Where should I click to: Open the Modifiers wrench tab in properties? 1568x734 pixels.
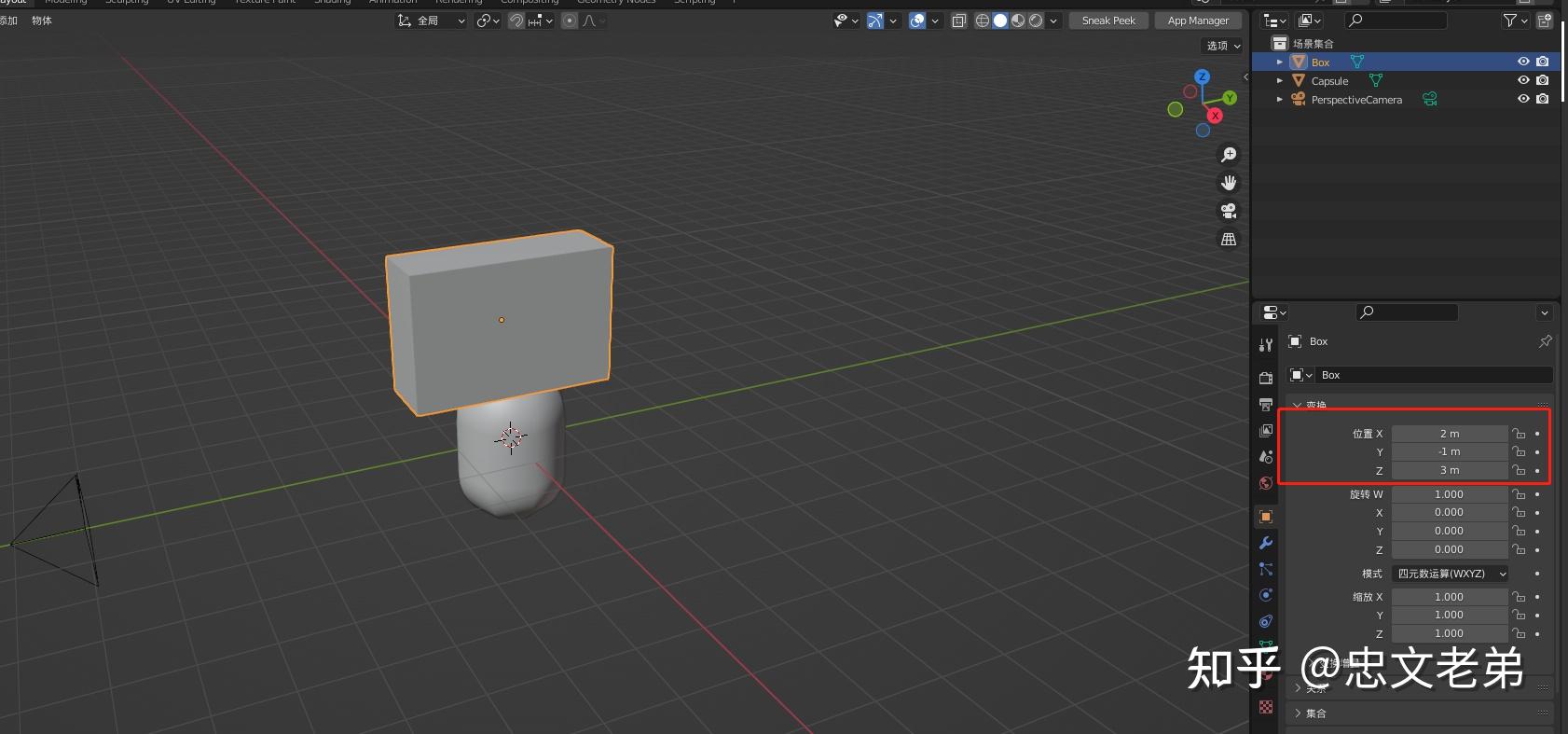1266,543
